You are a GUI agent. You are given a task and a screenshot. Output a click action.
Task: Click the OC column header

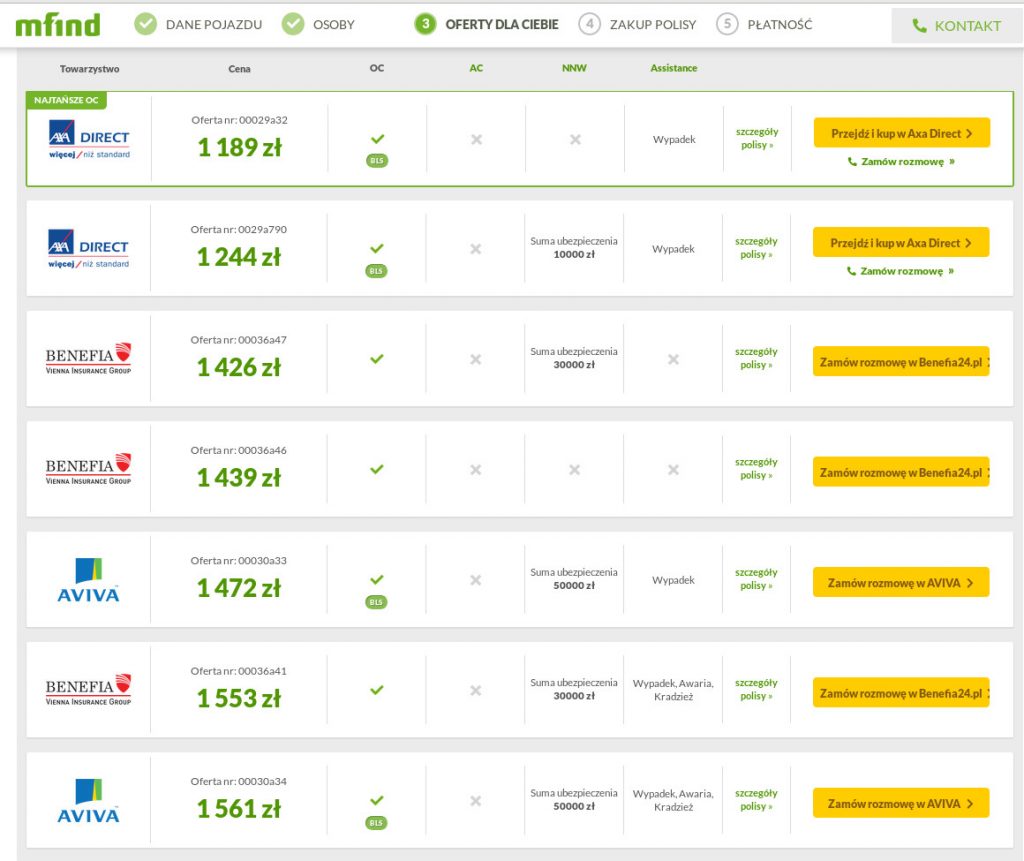pos(377,68)
